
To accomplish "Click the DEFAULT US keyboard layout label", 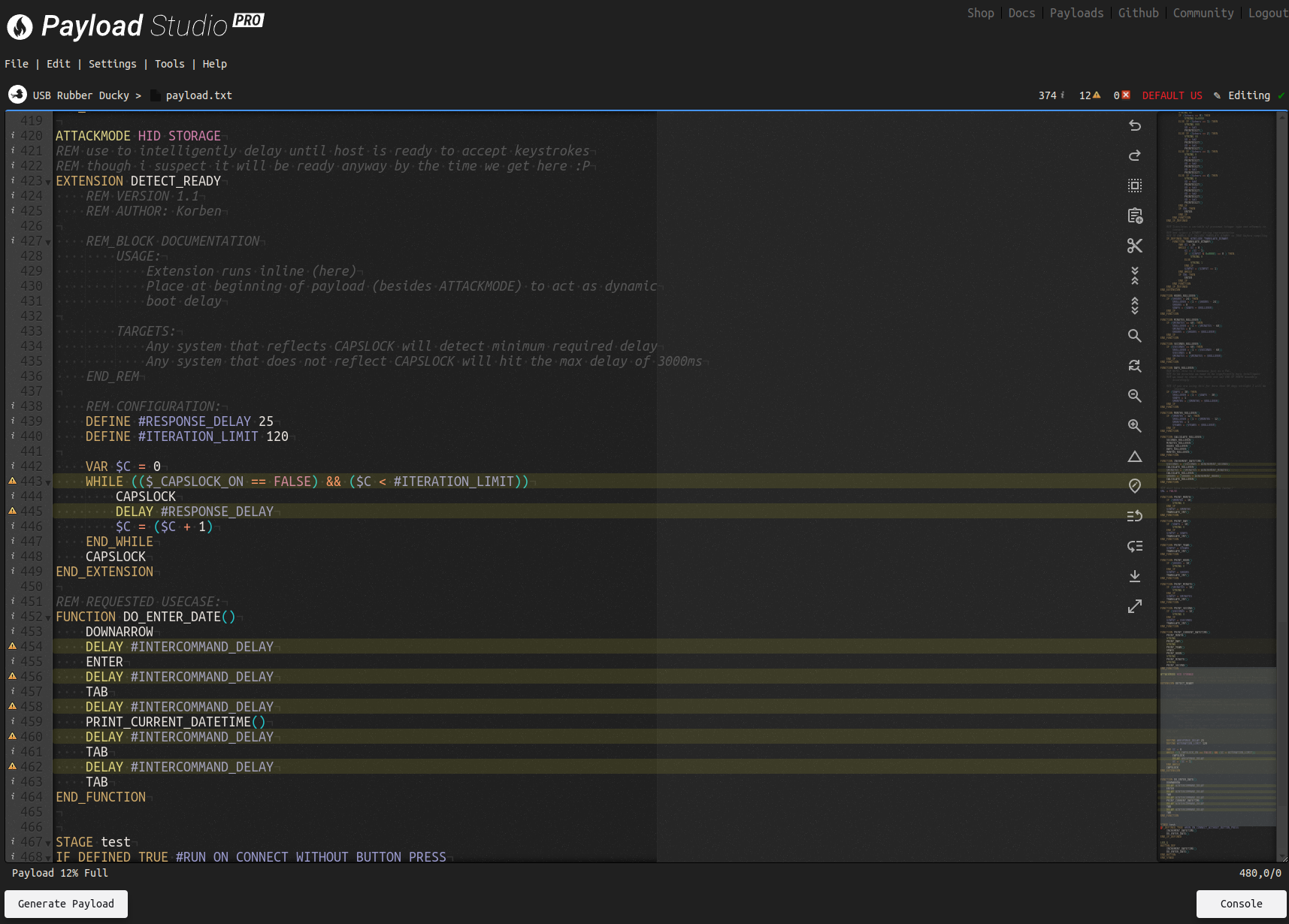I will tap(1172, 95).
